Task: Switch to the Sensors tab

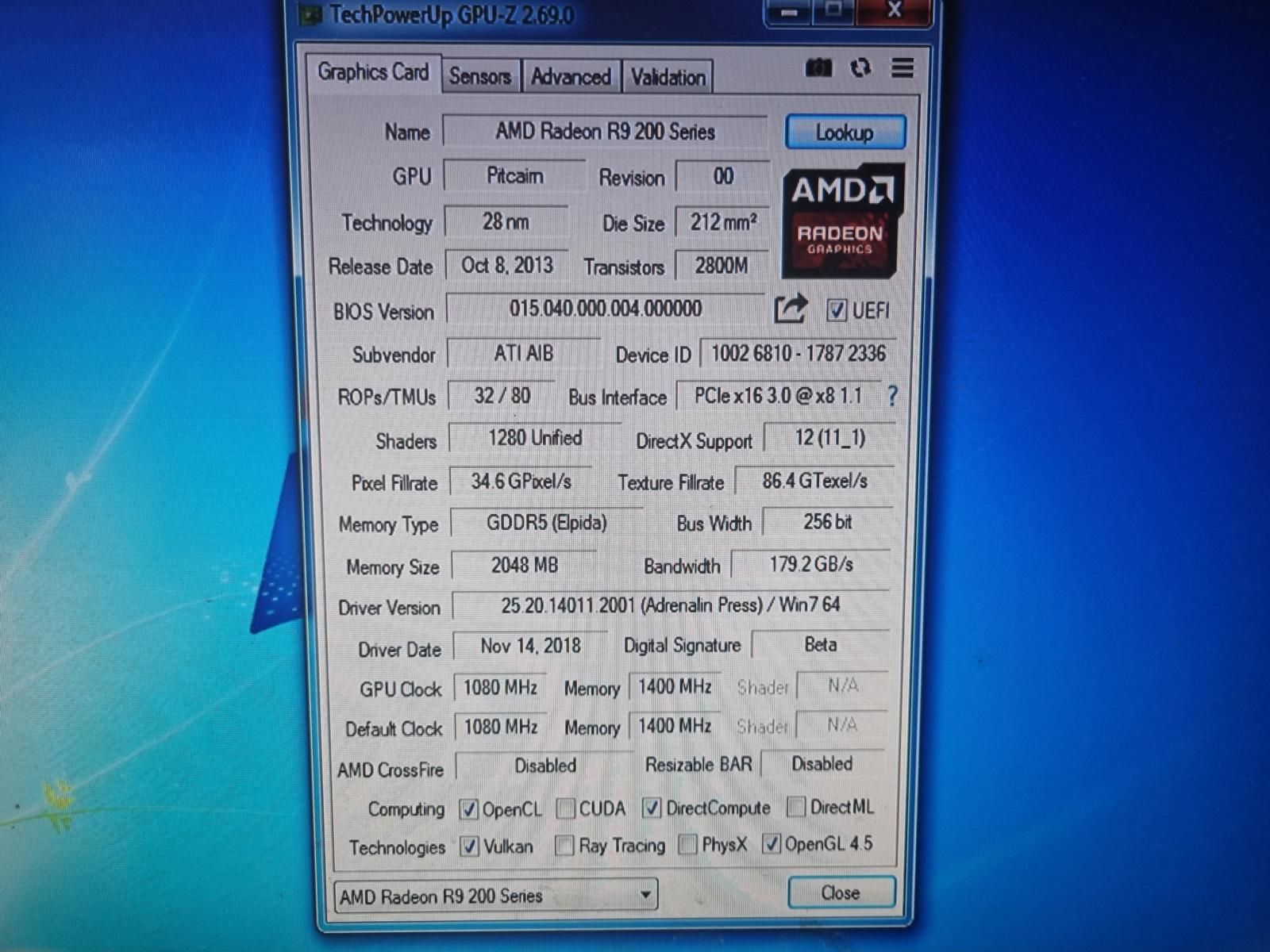Action: click(x=480, y=76)
